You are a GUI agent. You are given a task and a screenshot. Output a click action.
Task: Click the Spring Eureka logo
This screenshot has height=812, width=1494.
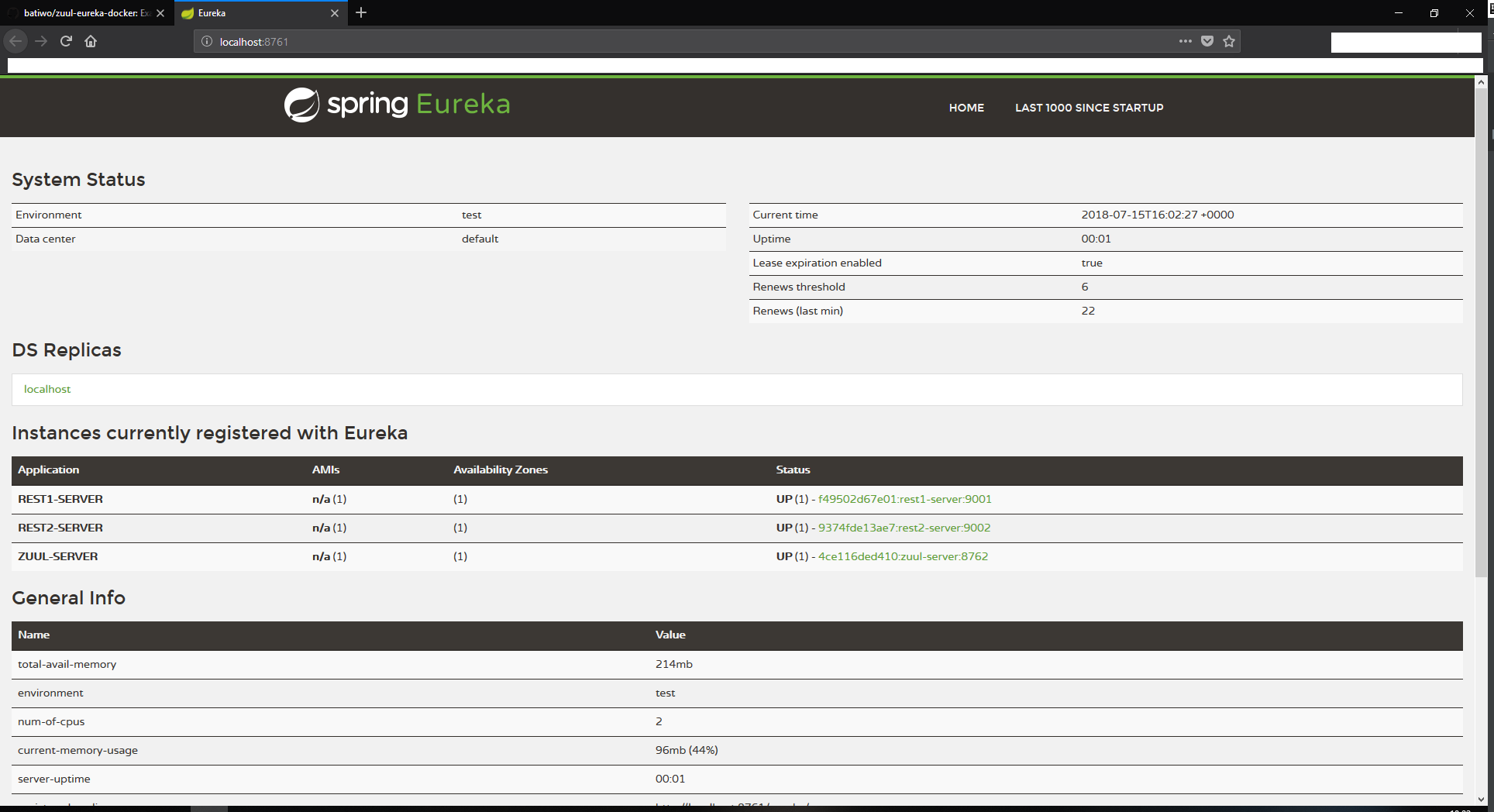tap(397, 105)
